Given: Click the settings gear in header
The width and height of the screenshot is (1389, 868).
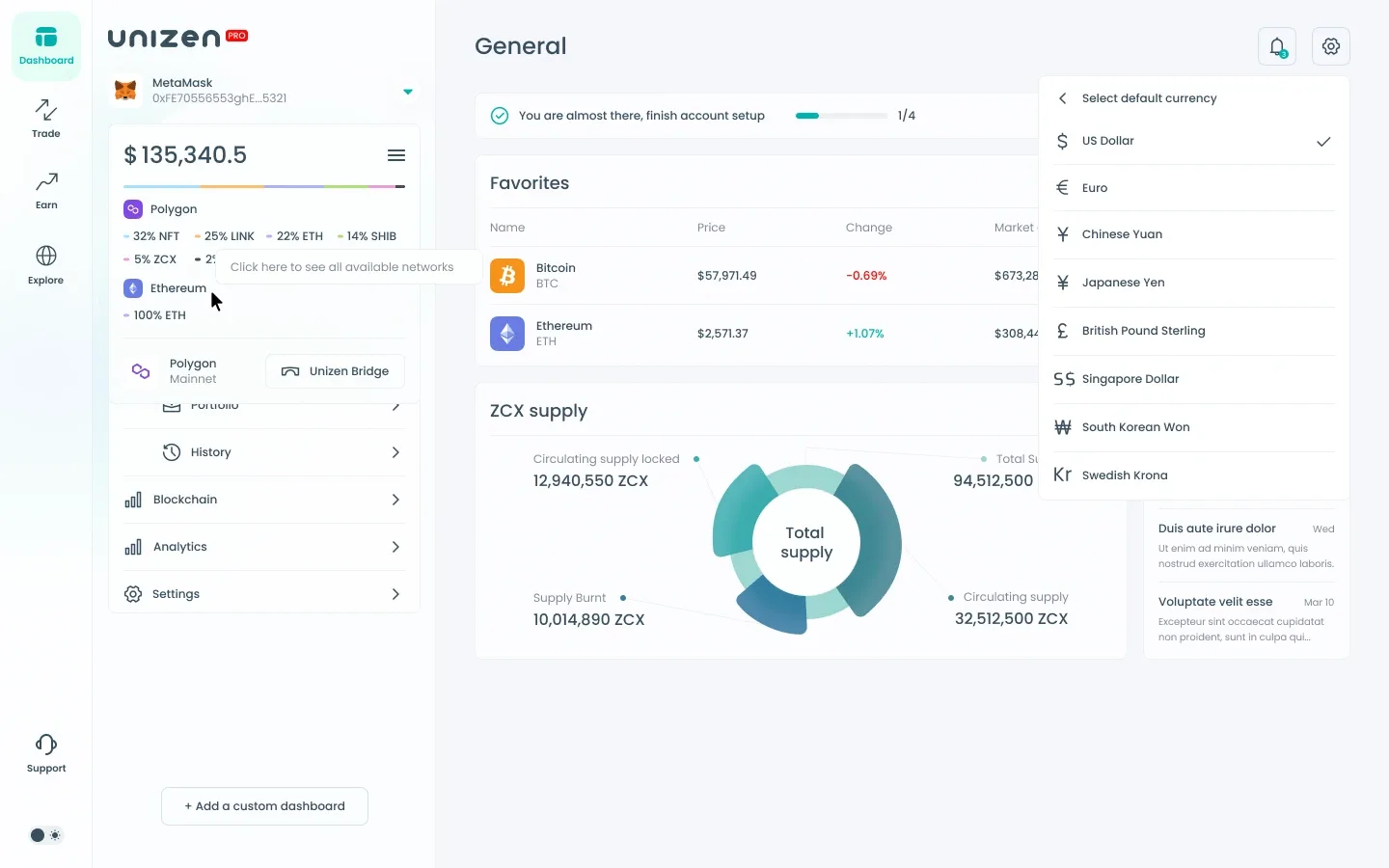Looking at the screenshot, I should point(1331,46).
